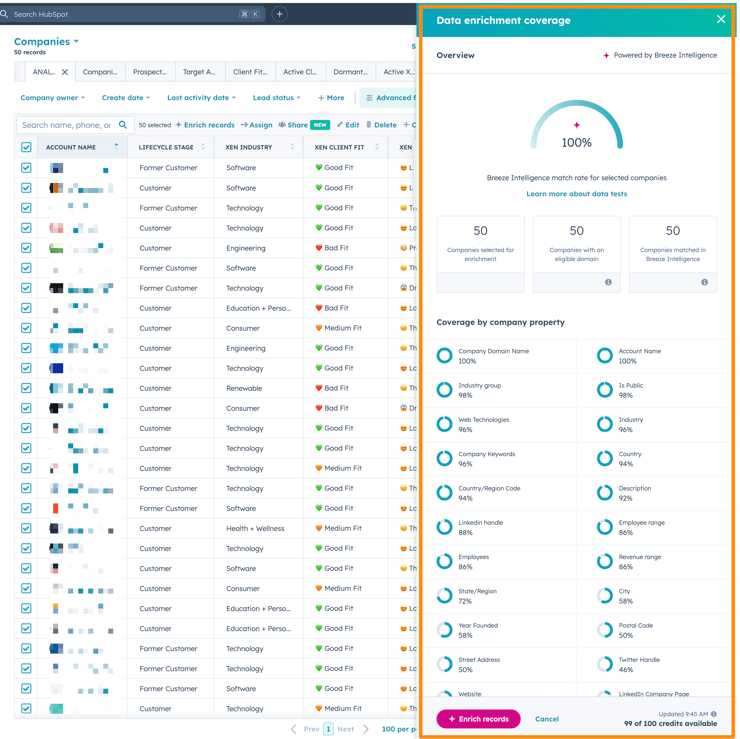The width and height of the screenshot is (740, 739).
Task: Click Linkedin handle 88% coverage ring
Action: (x=444, y=527)
